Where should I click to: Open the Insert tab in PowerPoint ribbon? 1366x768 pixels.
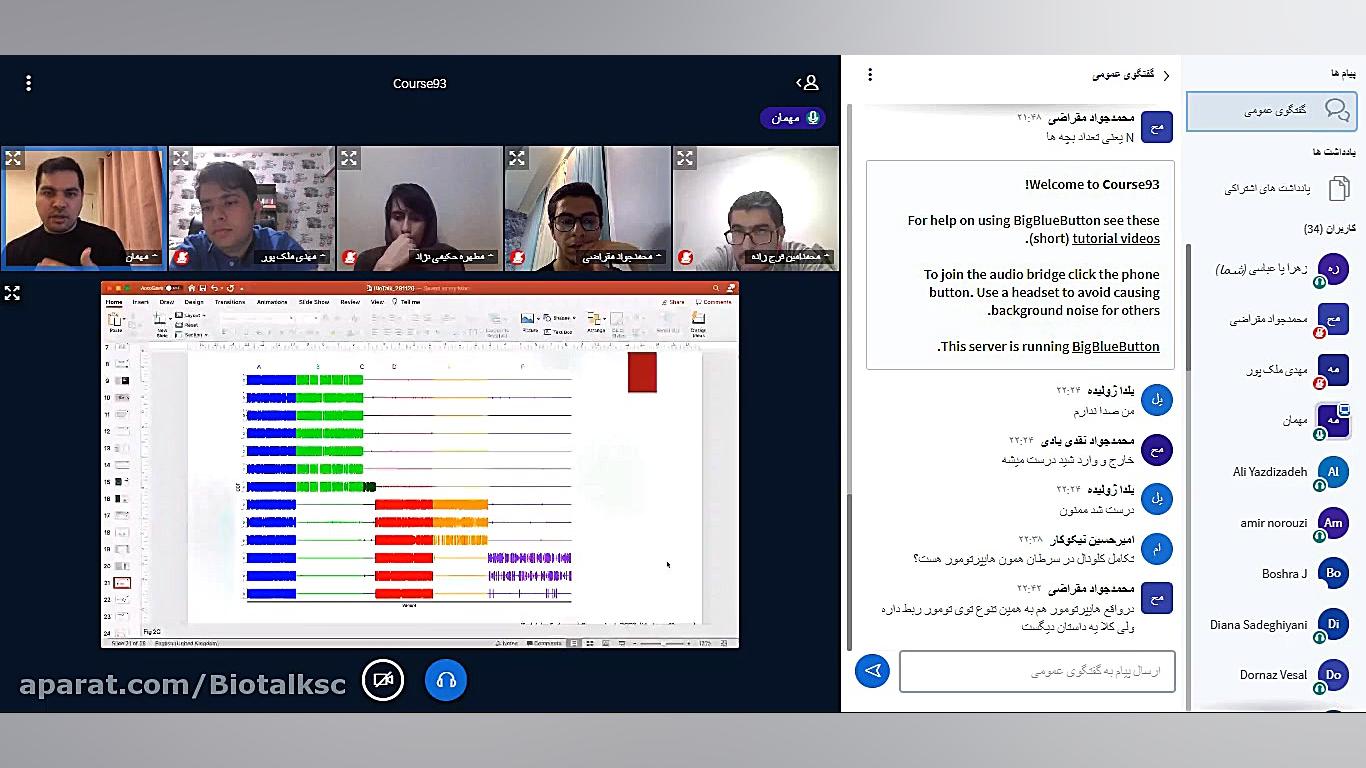(140, 302)
